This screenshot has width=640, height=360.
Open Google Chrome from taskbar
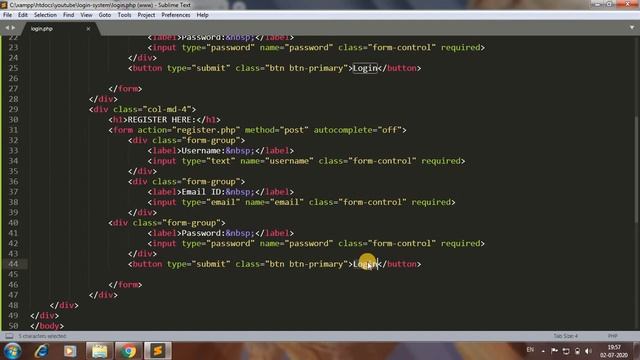coord(128,351)
